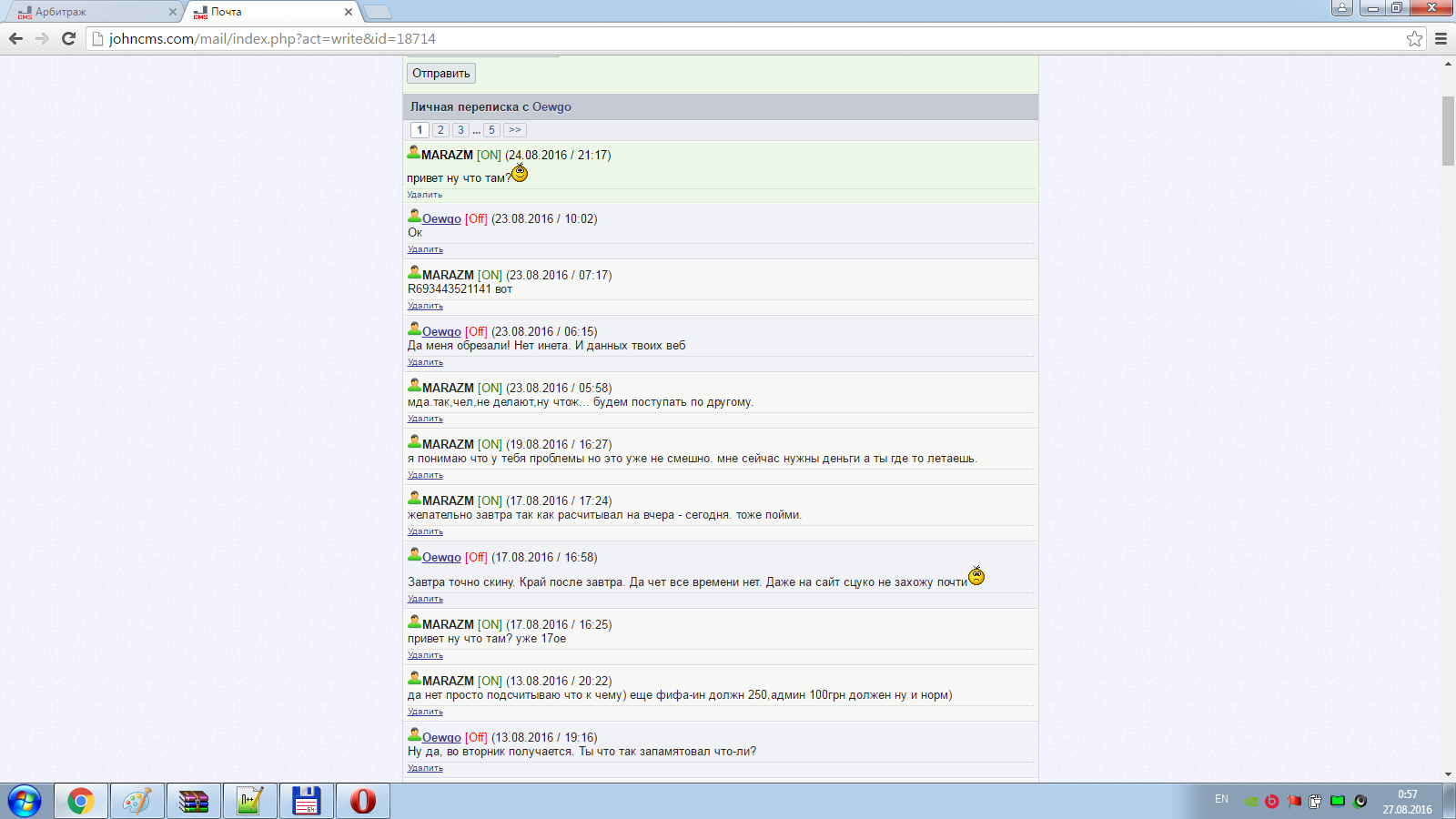Open the Beats Audio tray icon
1456x819 pixels.
pos(1272,802)
